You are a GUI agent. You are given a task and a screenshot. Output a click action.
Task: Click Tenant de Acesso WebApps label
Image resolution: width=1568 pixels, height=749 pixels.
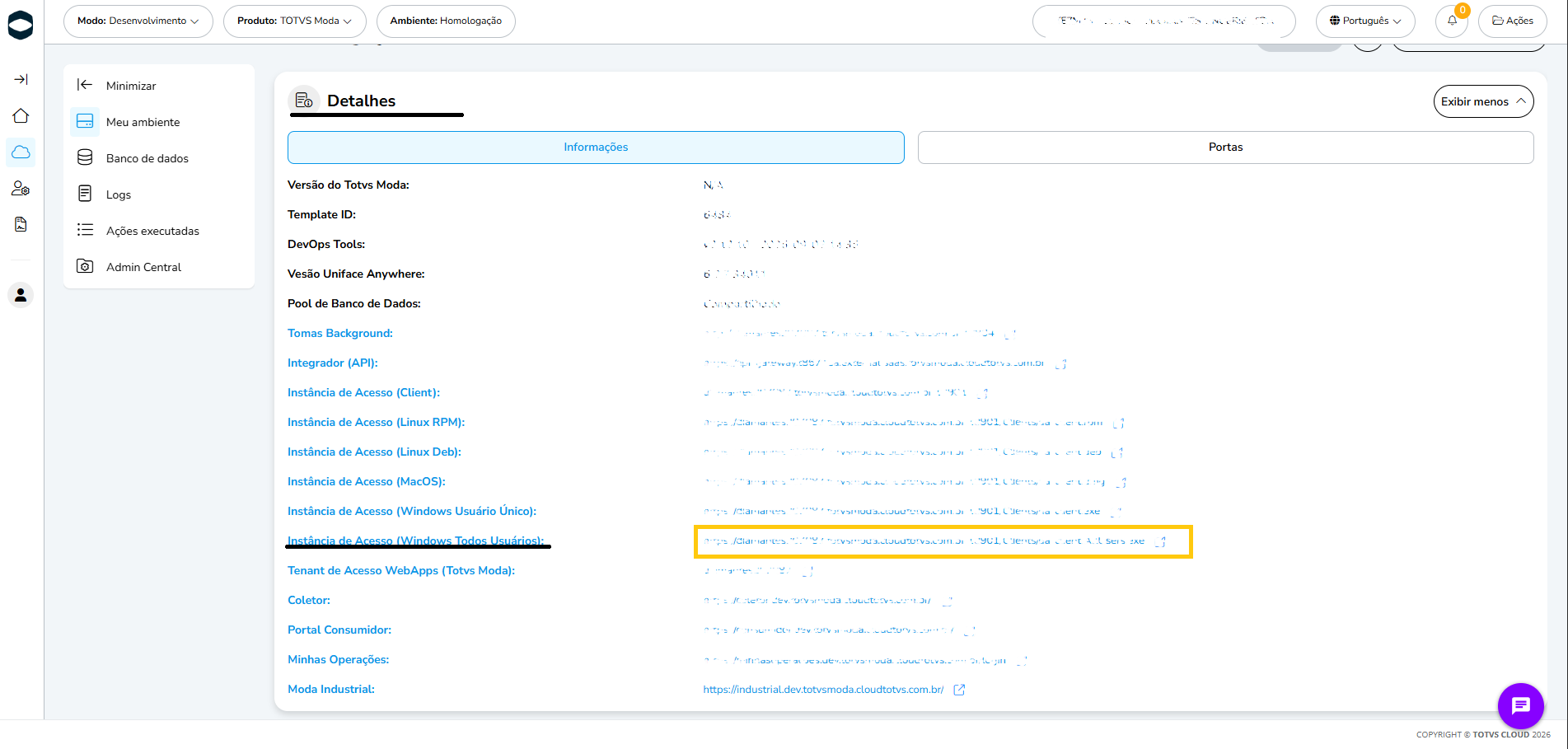pos(401,570)
